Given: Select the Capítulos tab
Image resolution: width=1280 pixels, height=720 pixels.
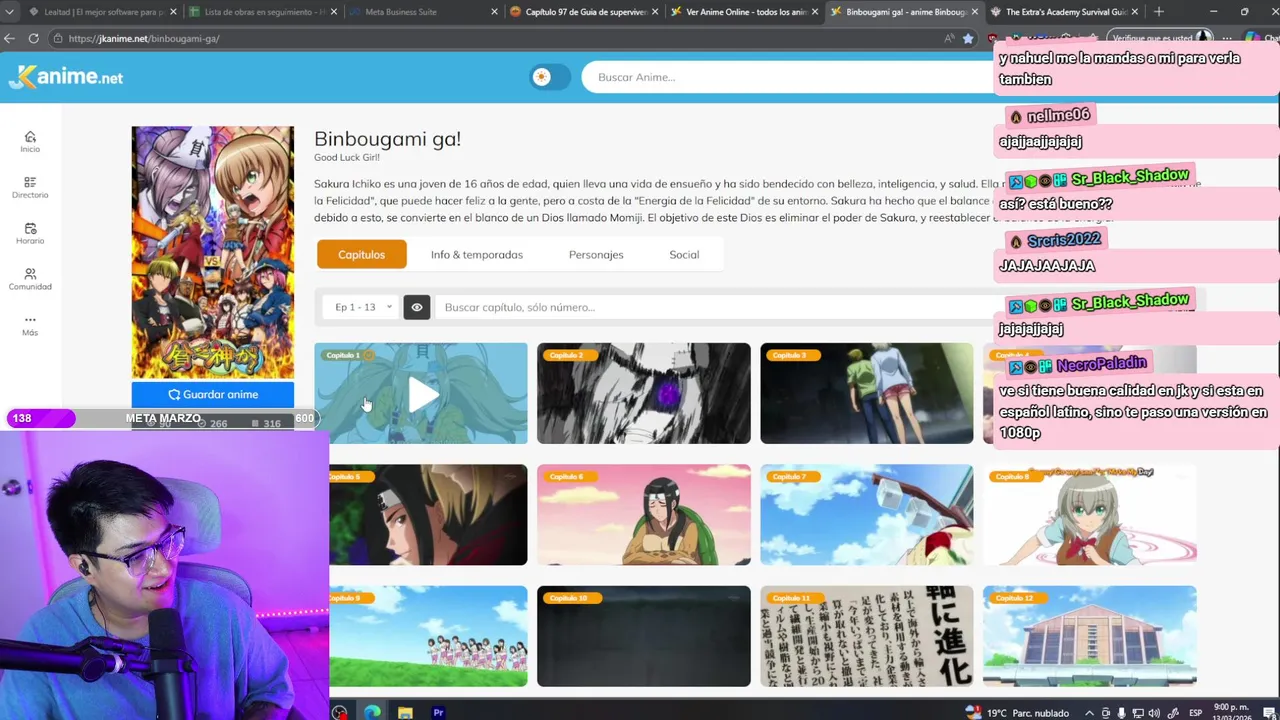Looking at the screenshot, I should click(x=361, y=254).
